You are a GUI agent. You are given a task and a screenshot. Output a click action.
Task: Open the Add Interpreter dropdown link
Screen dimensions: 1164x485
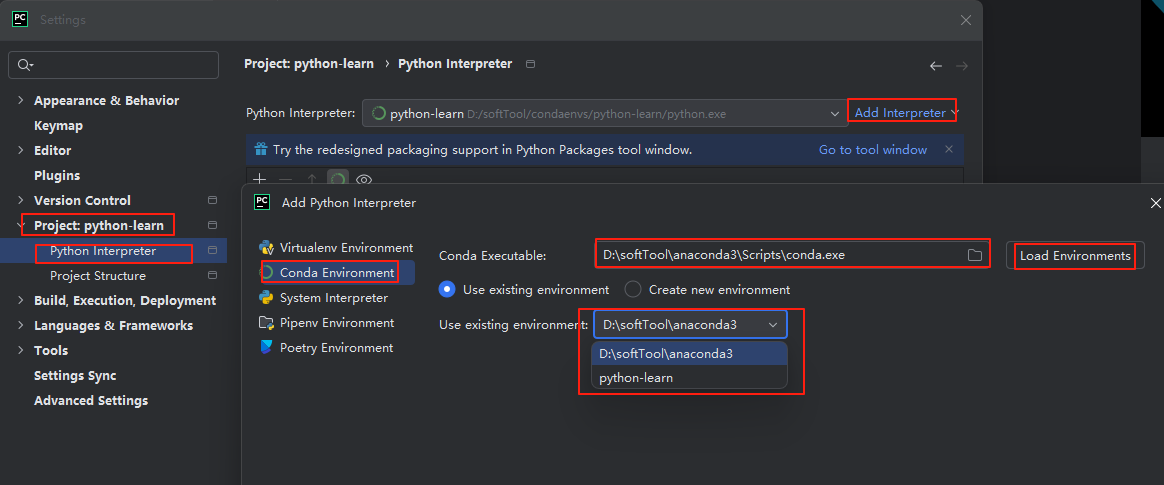coord(906,113)
